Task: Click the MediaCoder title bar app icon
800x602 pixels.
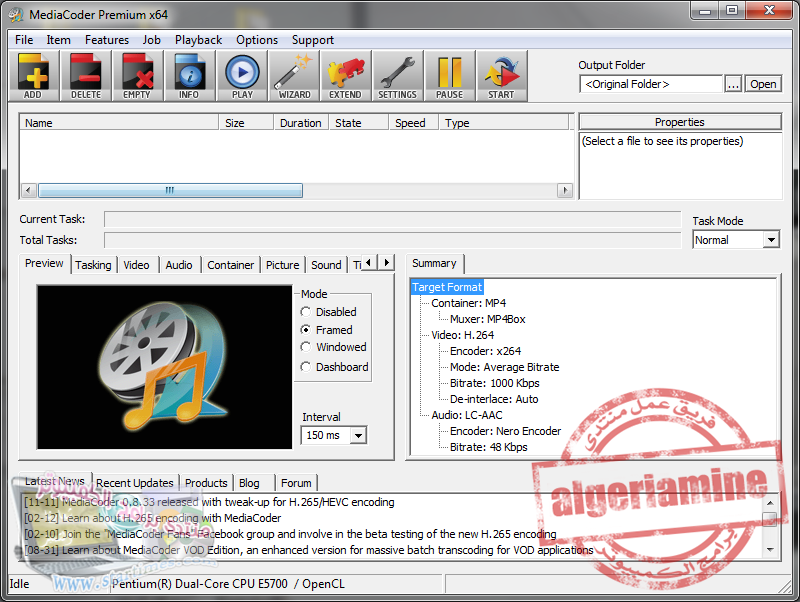Action: [x=16, y=15]
